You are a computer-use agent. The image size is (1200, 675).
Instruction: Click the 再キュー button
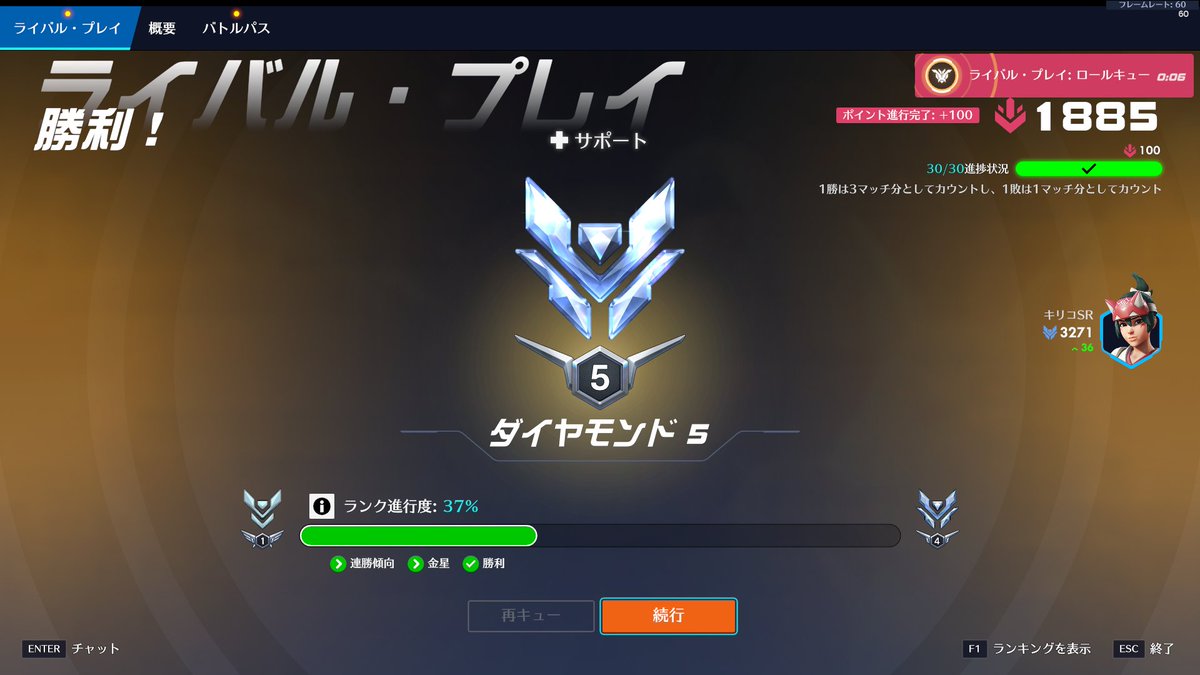tap(531, 616)
